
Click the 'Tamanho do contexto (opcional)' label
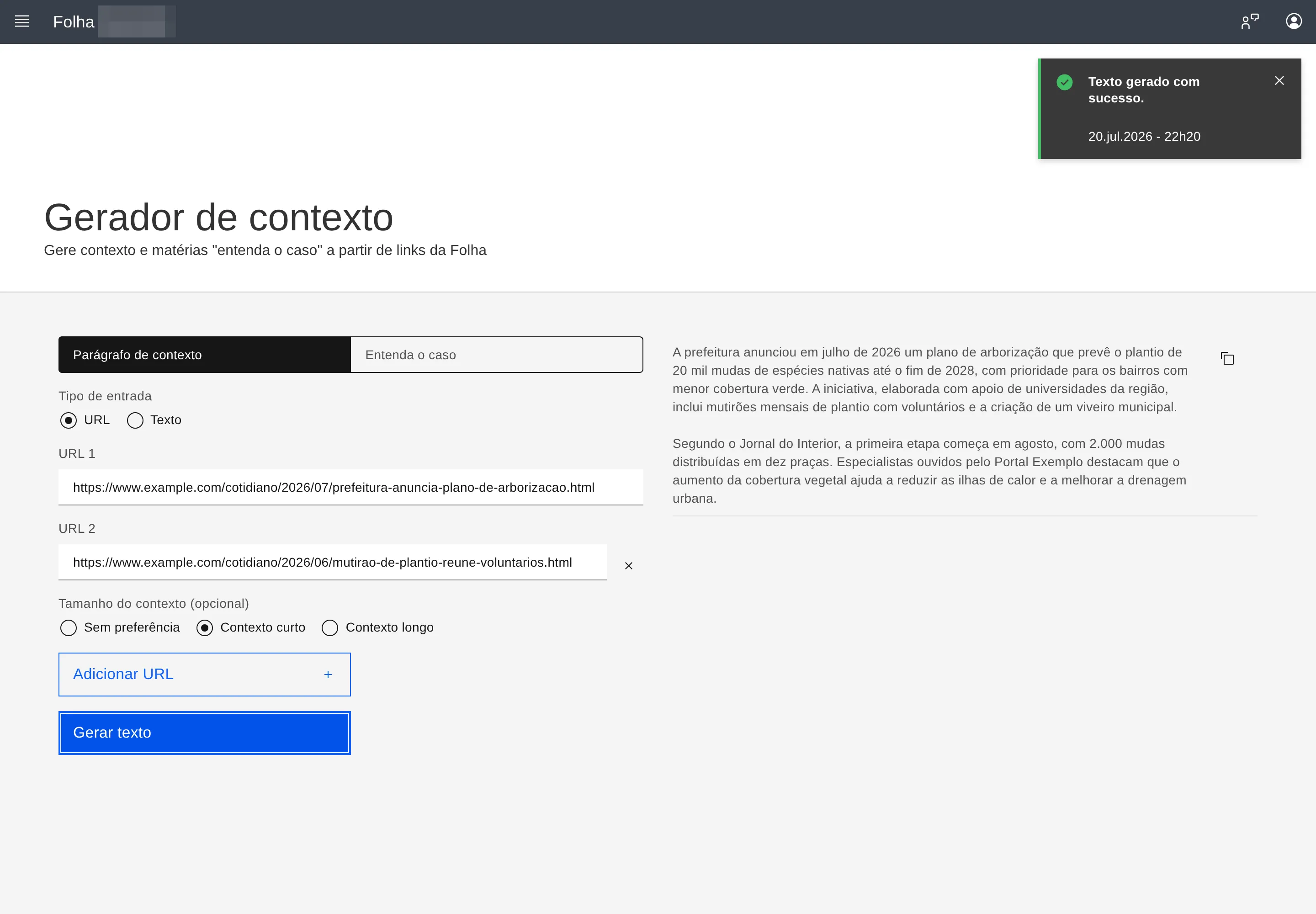pos(154,604)
